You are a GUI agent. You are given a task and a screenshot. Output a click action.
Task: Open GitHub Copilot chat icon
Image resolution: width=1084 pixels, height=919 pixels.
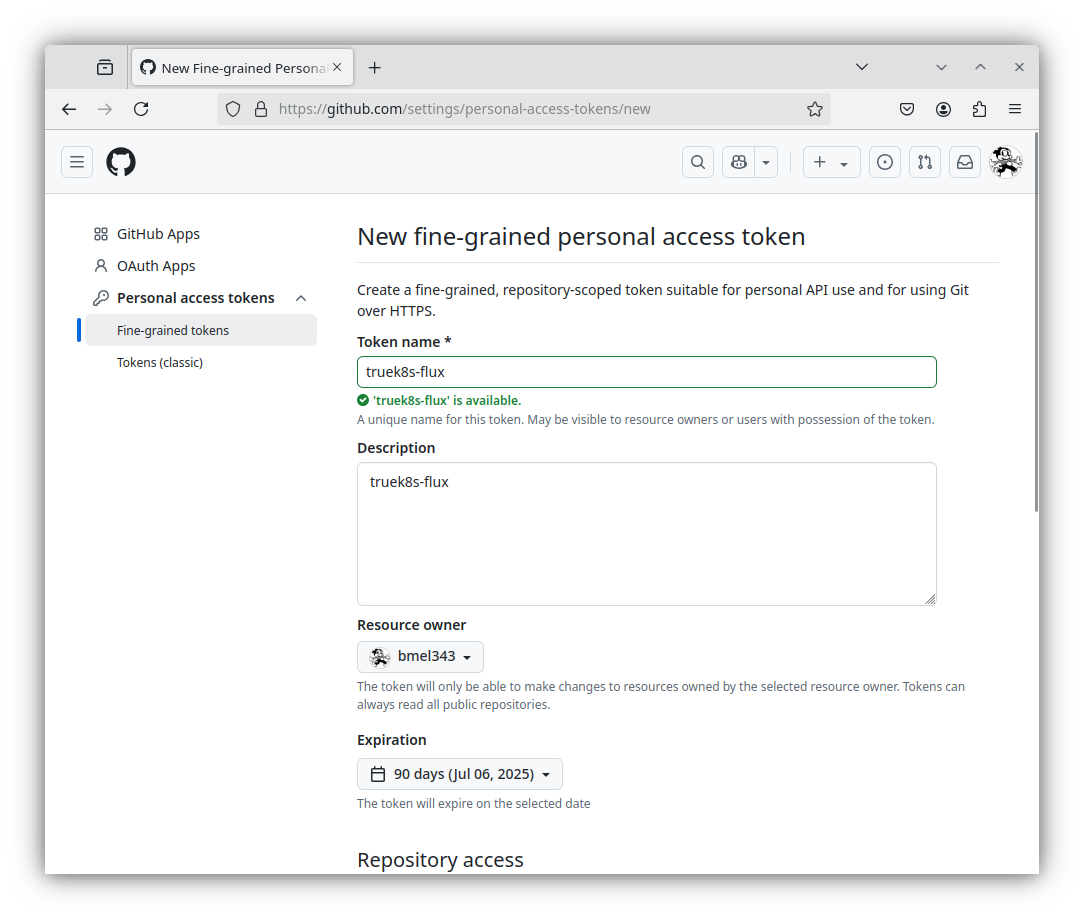point(739,162)
